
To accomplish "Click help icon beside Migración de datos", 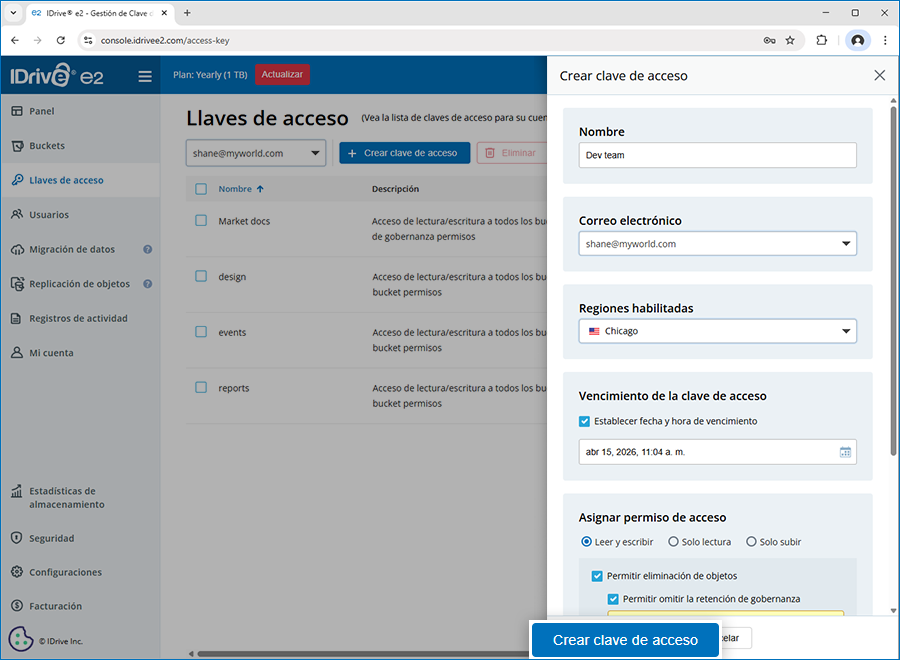I will [x=148, y=250].
